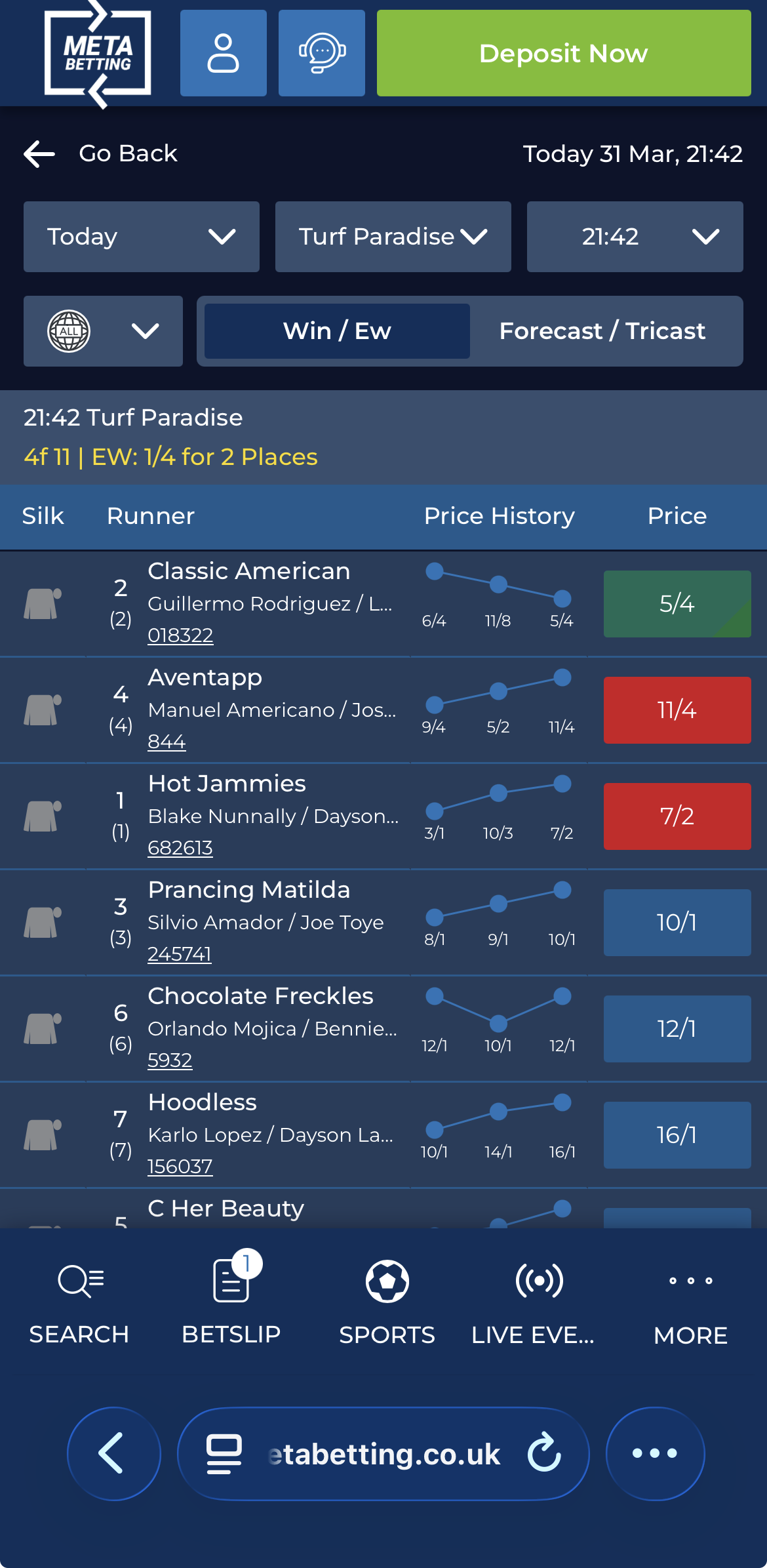The image size is (767, 1568).
Task: Click the MetaBetting logo
Action: (x=98, y=52)
